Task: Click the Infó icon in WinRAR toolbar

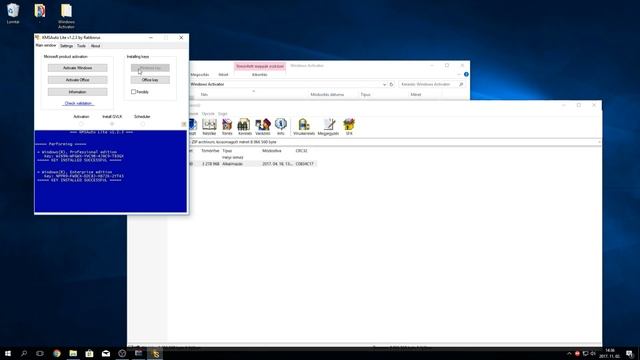Action: pyautogui.click(x=280, y=127)
